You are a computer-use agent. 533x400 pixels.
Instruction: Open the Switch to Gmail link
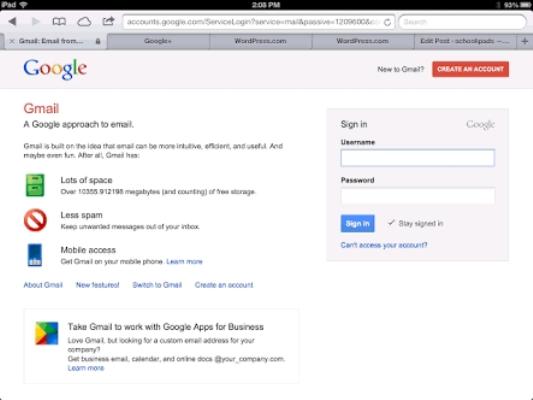click(x=157, y=285)
